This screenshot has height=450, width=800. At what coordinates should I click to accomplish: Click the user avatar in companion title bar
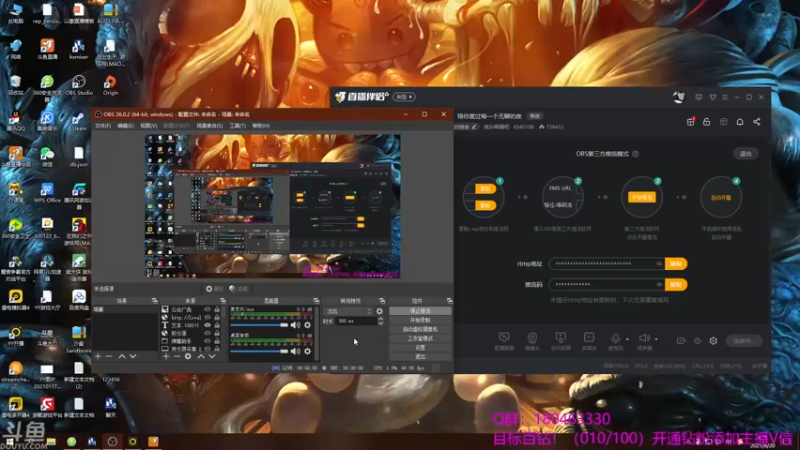(x=679, y=97)
